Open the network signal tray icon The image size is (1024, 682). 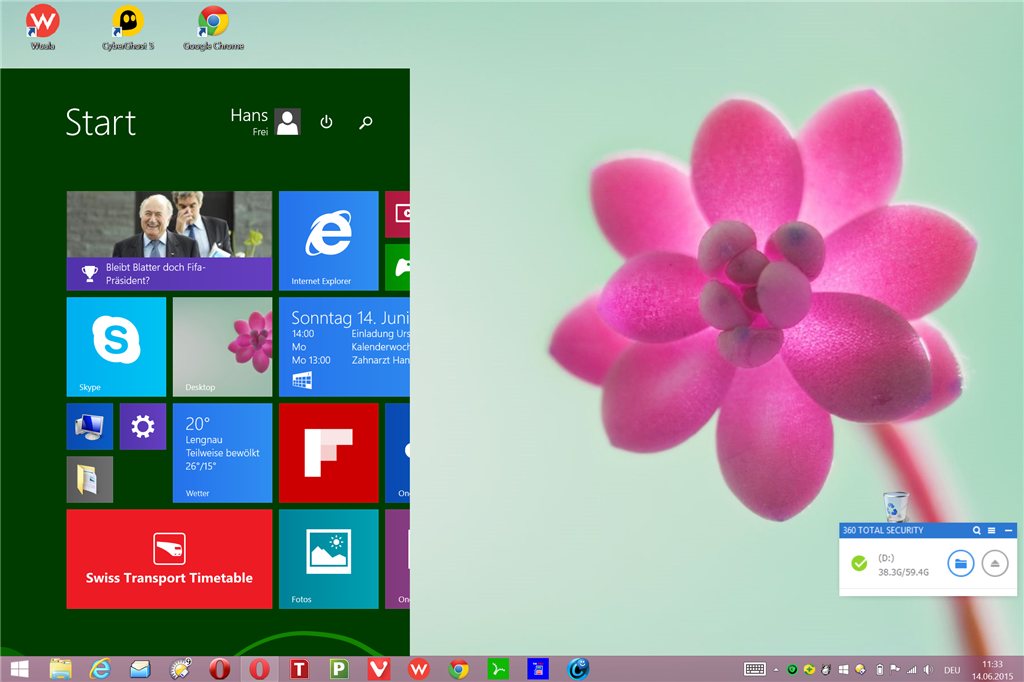click(x=912, y=670)
